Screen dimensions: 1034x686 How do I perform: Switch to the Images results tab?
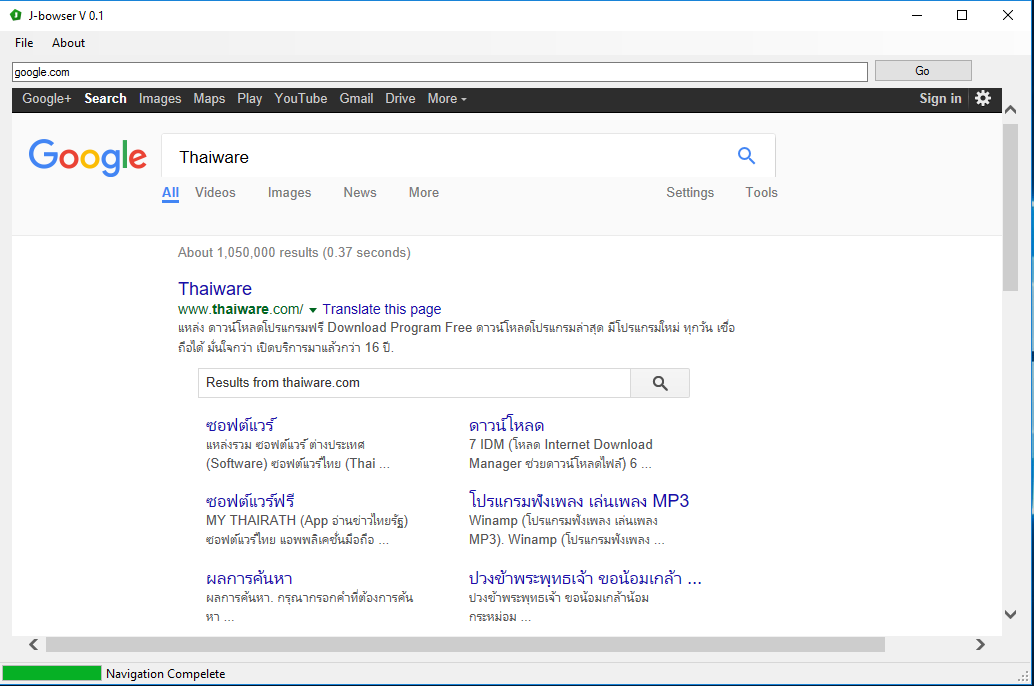click(x=289, y=193)
